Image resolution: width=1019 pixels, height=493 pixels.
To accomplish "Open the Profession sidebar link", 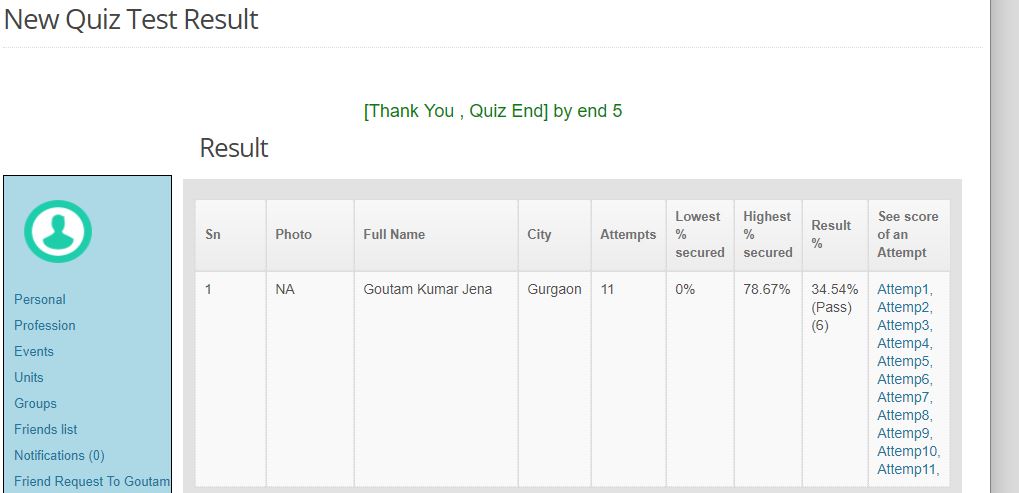I will coord(45,325).
